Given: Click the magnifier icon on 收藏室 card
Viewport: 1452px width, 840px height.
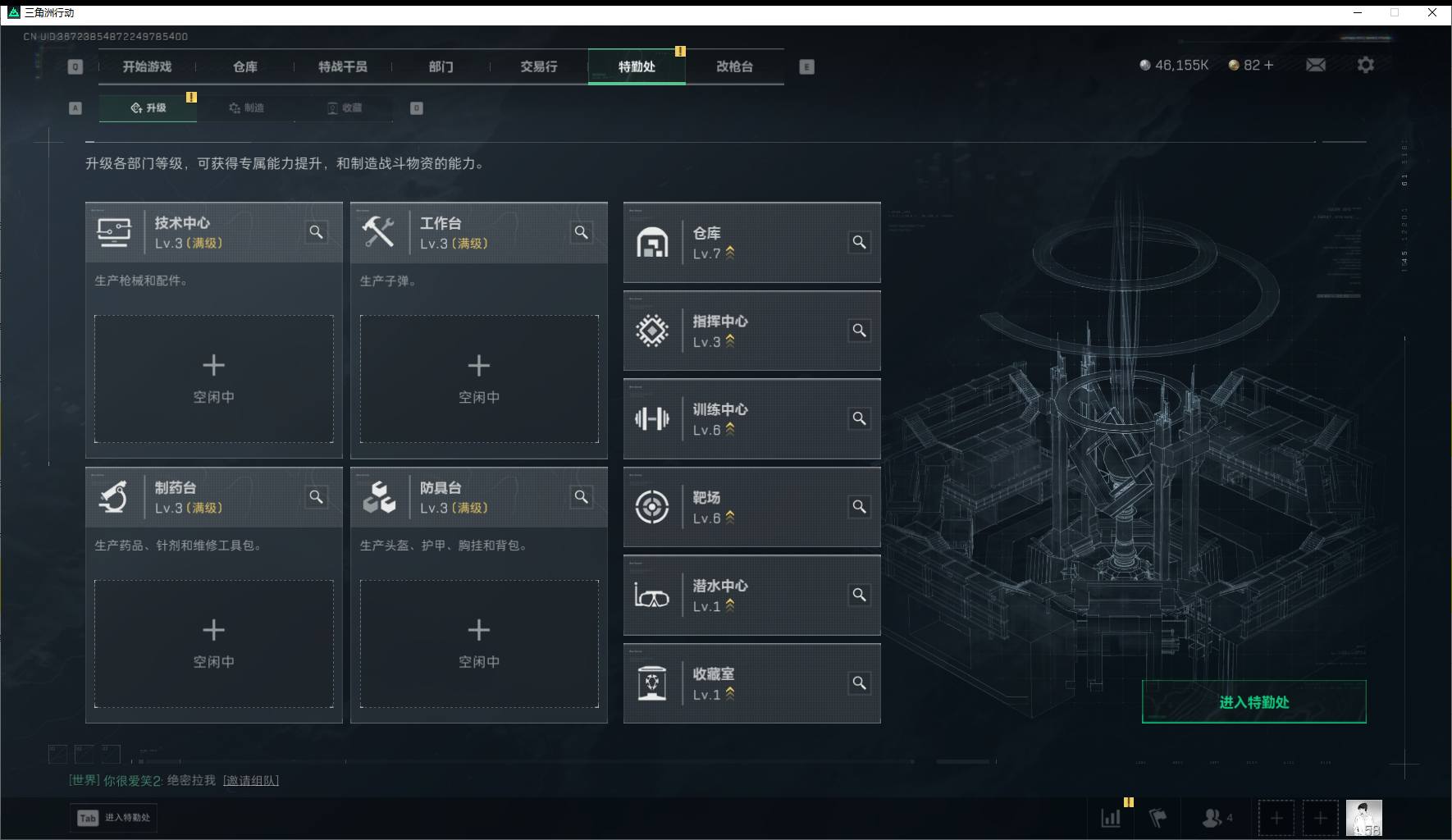Looking at the screenshot, I should tap(860, 683).
